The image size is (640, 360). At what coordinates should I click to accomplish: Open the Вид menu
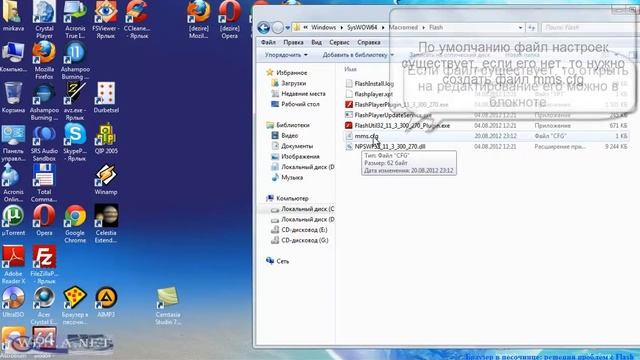316,42
